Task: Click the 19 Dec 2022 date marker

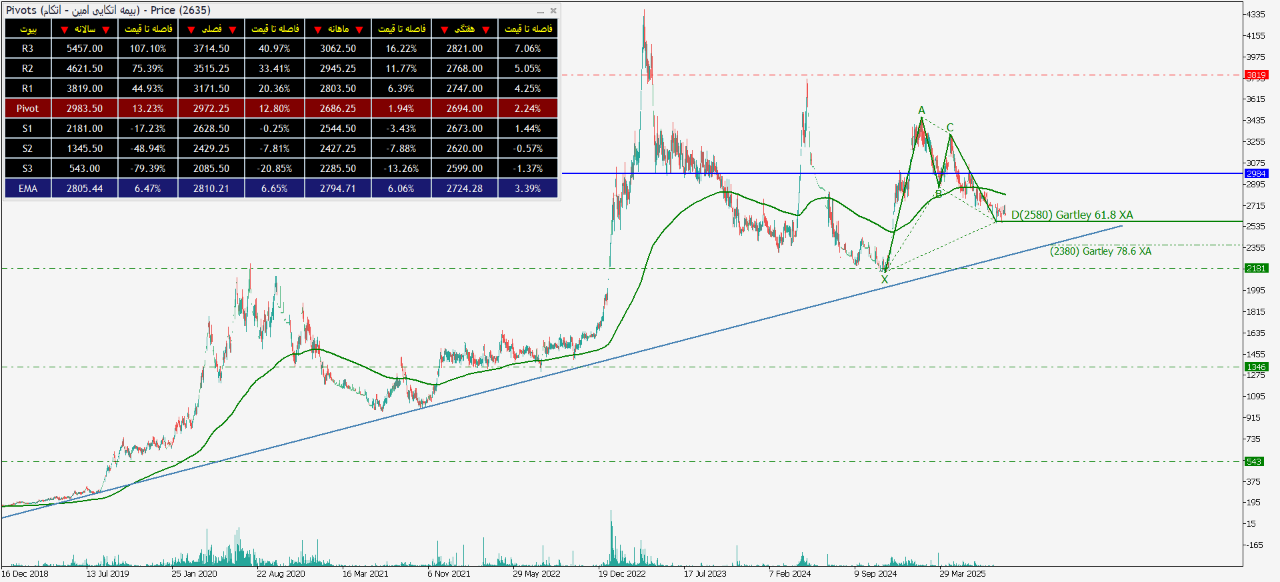Action: [x=625, y=575]
